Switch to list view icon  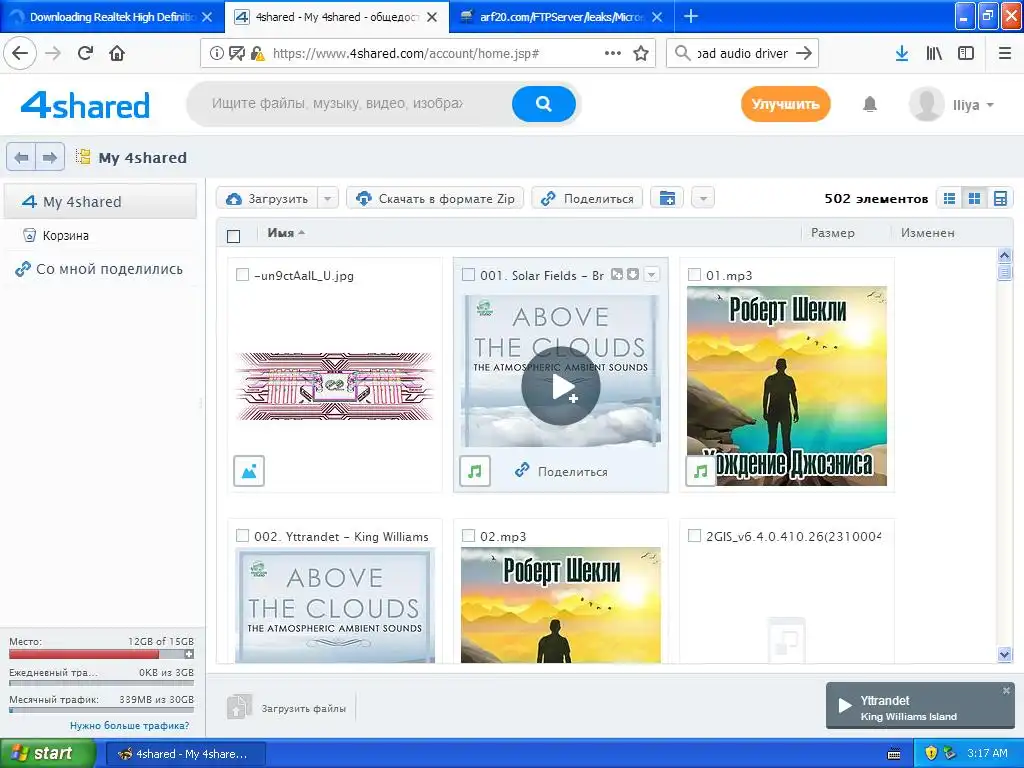950,199
